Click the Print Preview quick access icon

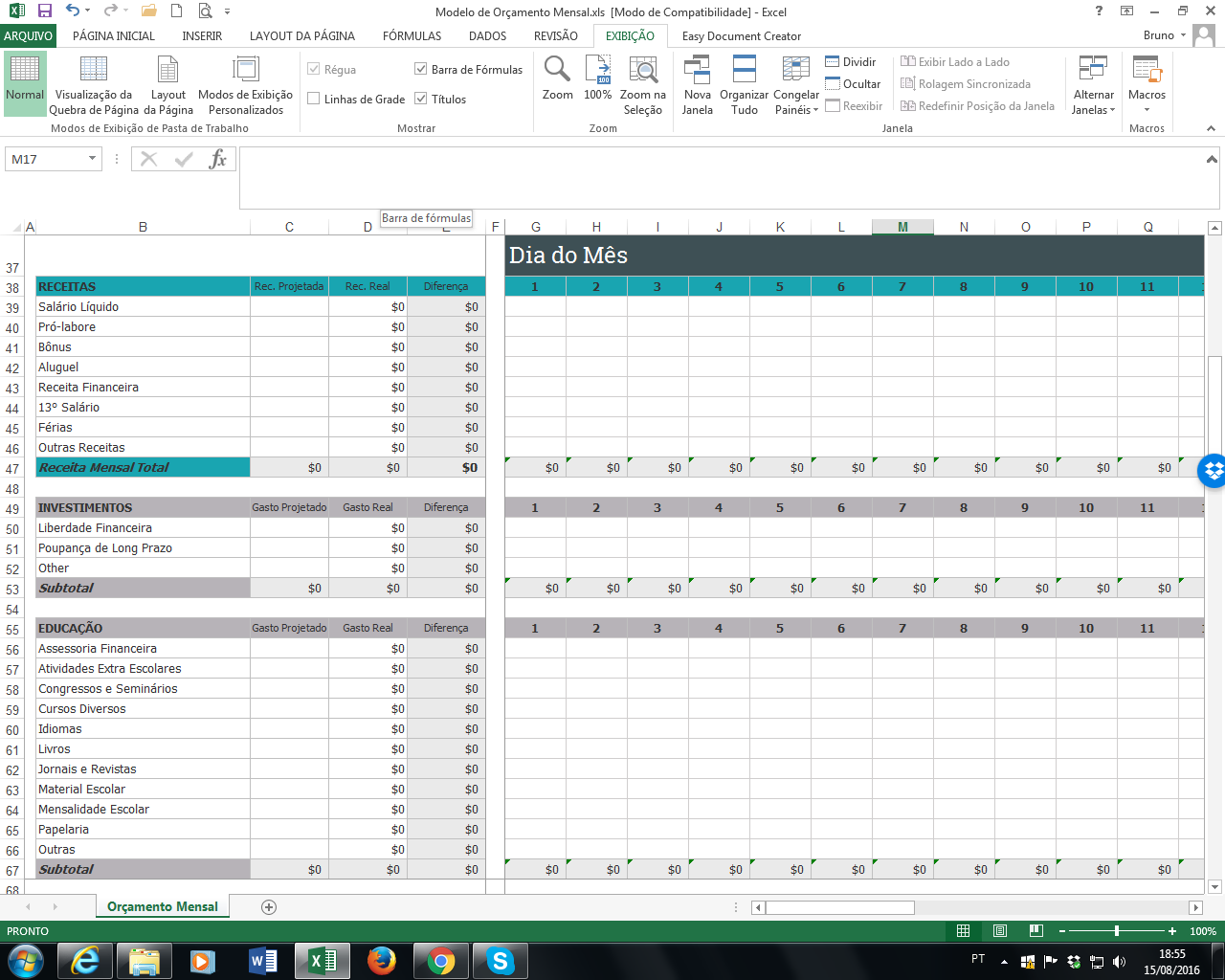(x=205, y=11)
